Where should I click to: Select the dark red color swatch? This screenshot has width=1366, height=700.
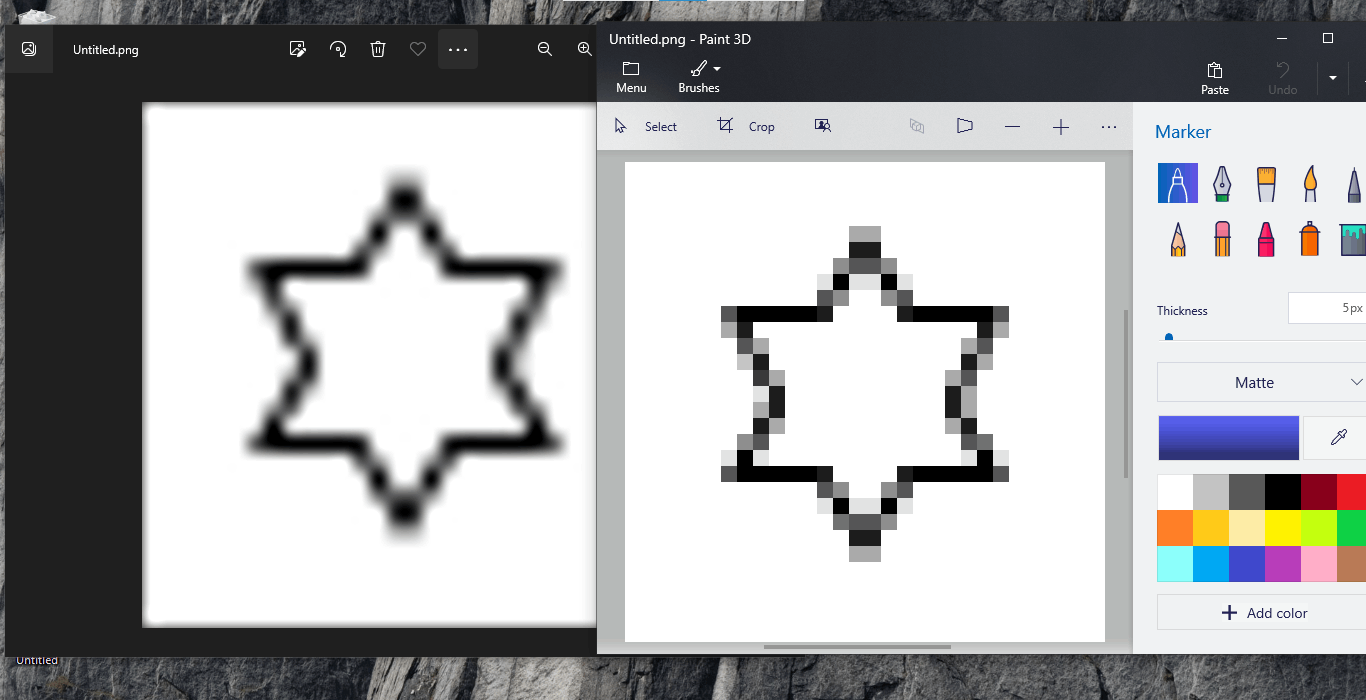[1319, 492]
